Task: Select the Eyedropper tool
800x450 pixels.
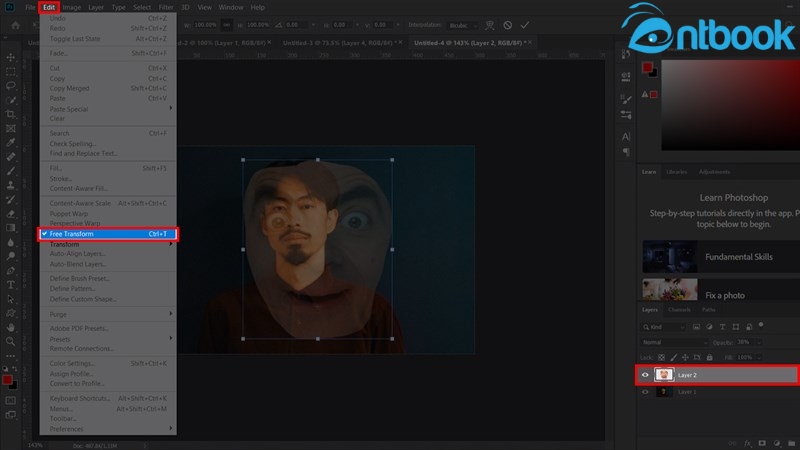Action: coord(11,142)
